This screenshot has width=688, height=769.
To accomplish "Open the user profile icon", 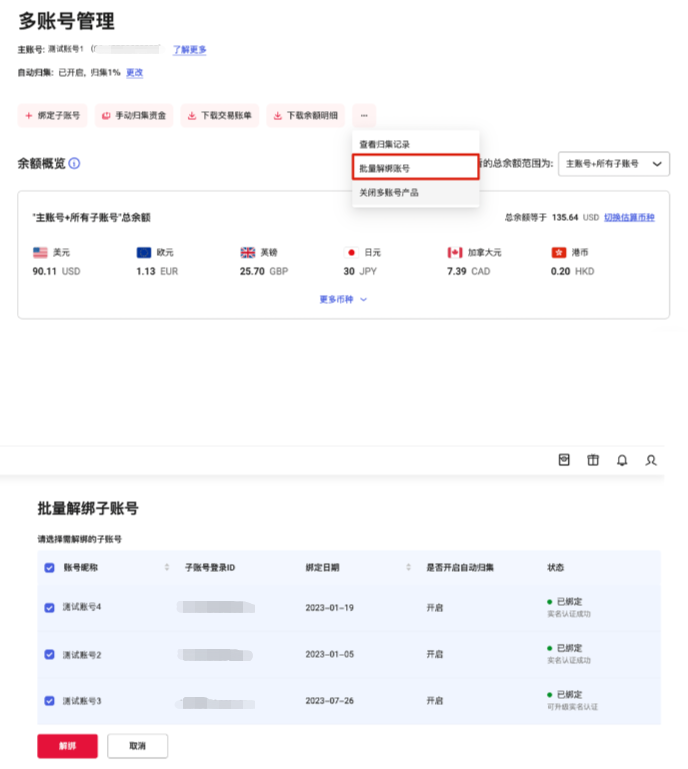I will (x=651, y=460).
